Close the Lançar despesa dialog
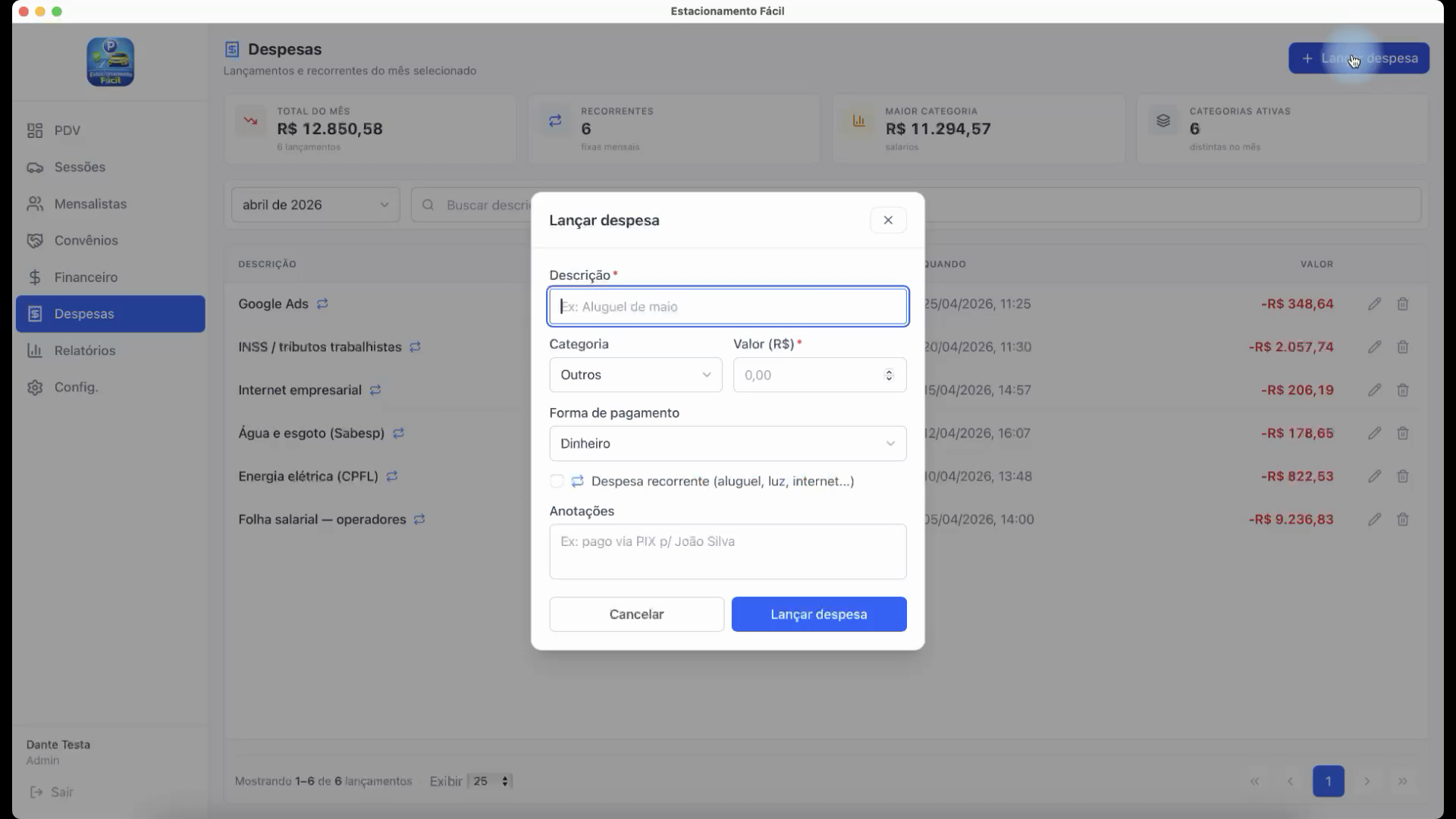Viewport: 1456px width, 819px height. pos(888,220)
